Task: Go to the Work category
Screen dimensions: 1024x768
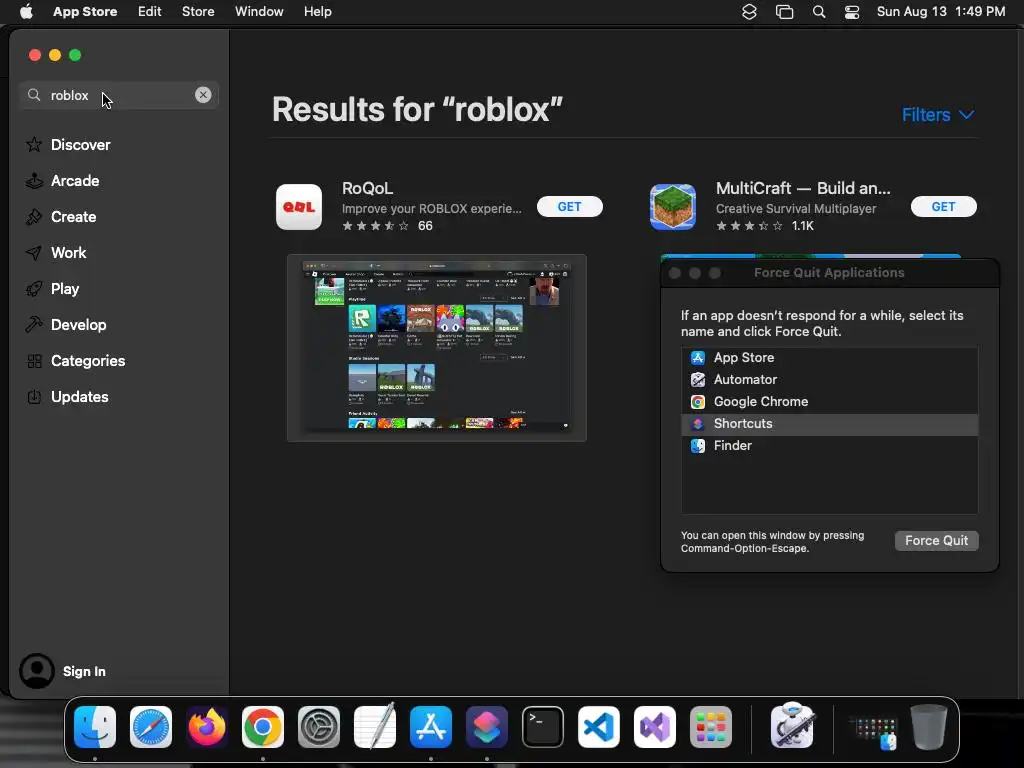Action: (56, 253)
